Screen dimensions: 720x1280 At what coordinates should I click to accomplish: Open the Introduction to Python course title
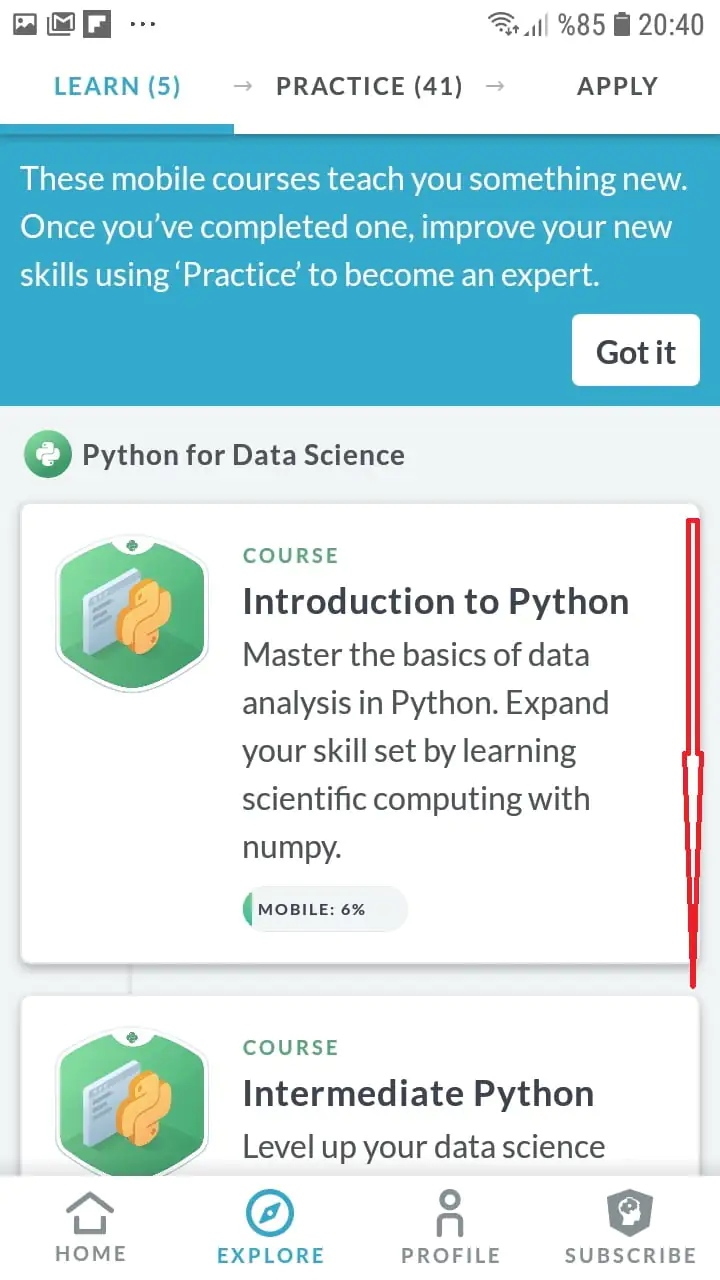[435, 602]
